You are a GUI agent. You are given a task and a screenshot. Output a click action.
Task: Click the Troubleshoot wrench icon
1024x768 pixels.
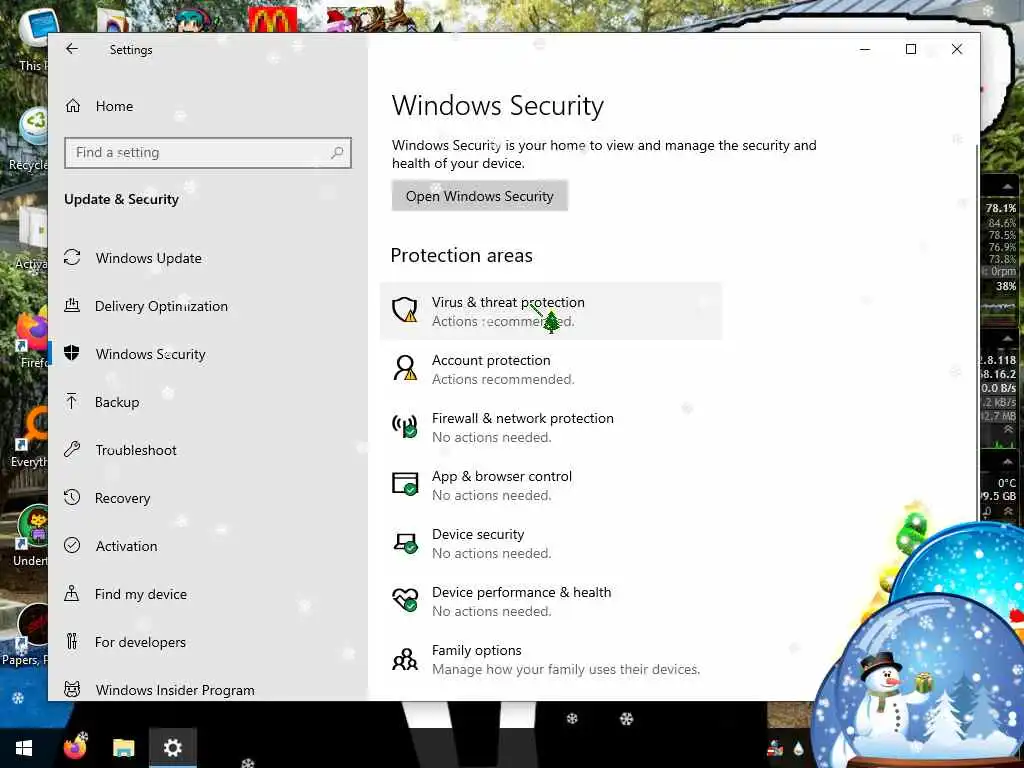[x=72, y=449]
